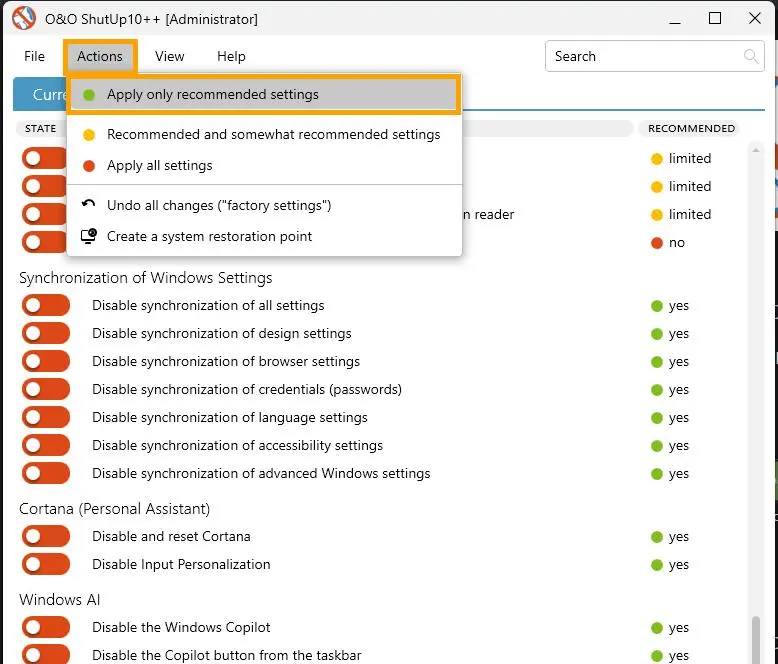Select Undo all changes factory settings
Image resolution: width=778 pixels, height=664 pixels.
click(x=263, y=205)
